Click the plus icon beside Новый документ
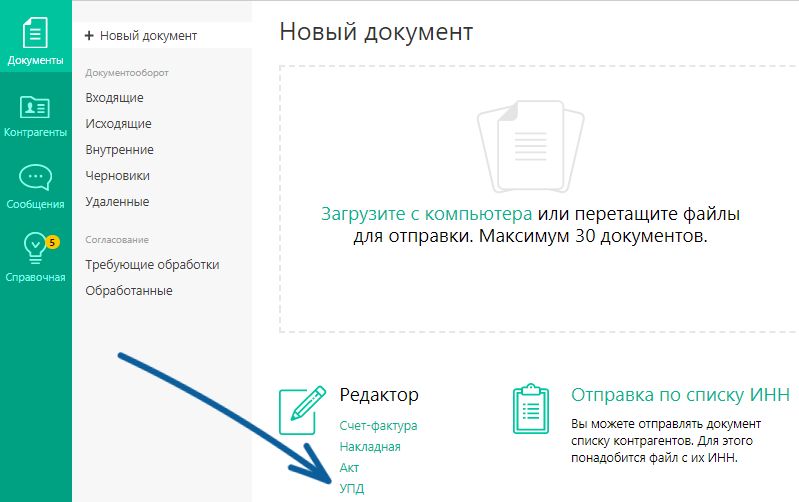799x502 pixels. (x=89, y=36)
